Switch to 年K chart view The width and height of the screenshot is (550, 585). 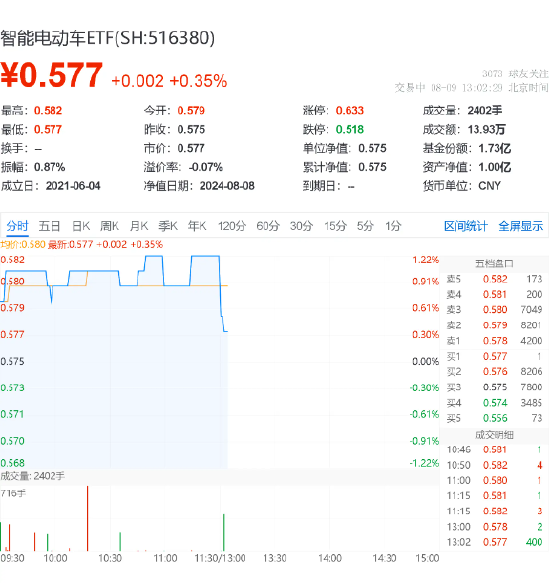197,226
